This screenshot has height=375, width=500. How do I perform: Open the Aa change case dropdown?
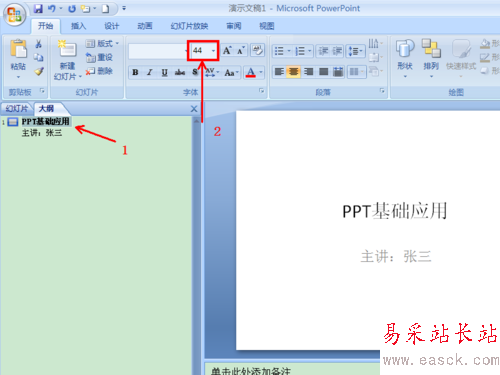pyautogui.click(x=231, y=72)
